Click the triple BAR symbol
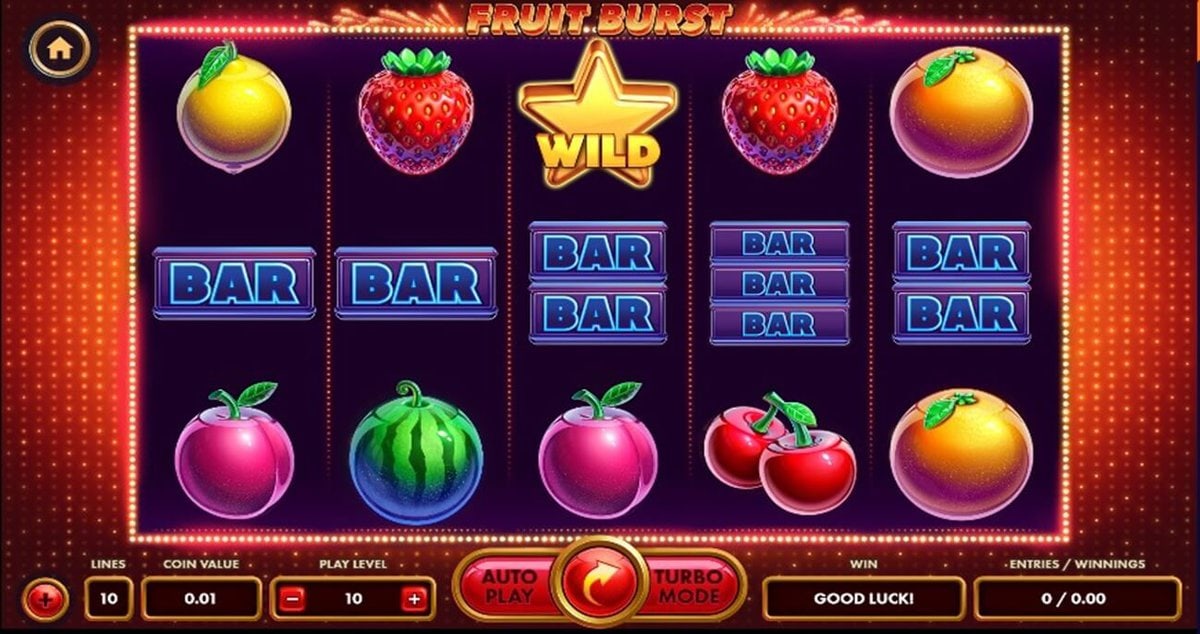The height and width of the screenshot is (634, 1200). (x=779, y=283)
